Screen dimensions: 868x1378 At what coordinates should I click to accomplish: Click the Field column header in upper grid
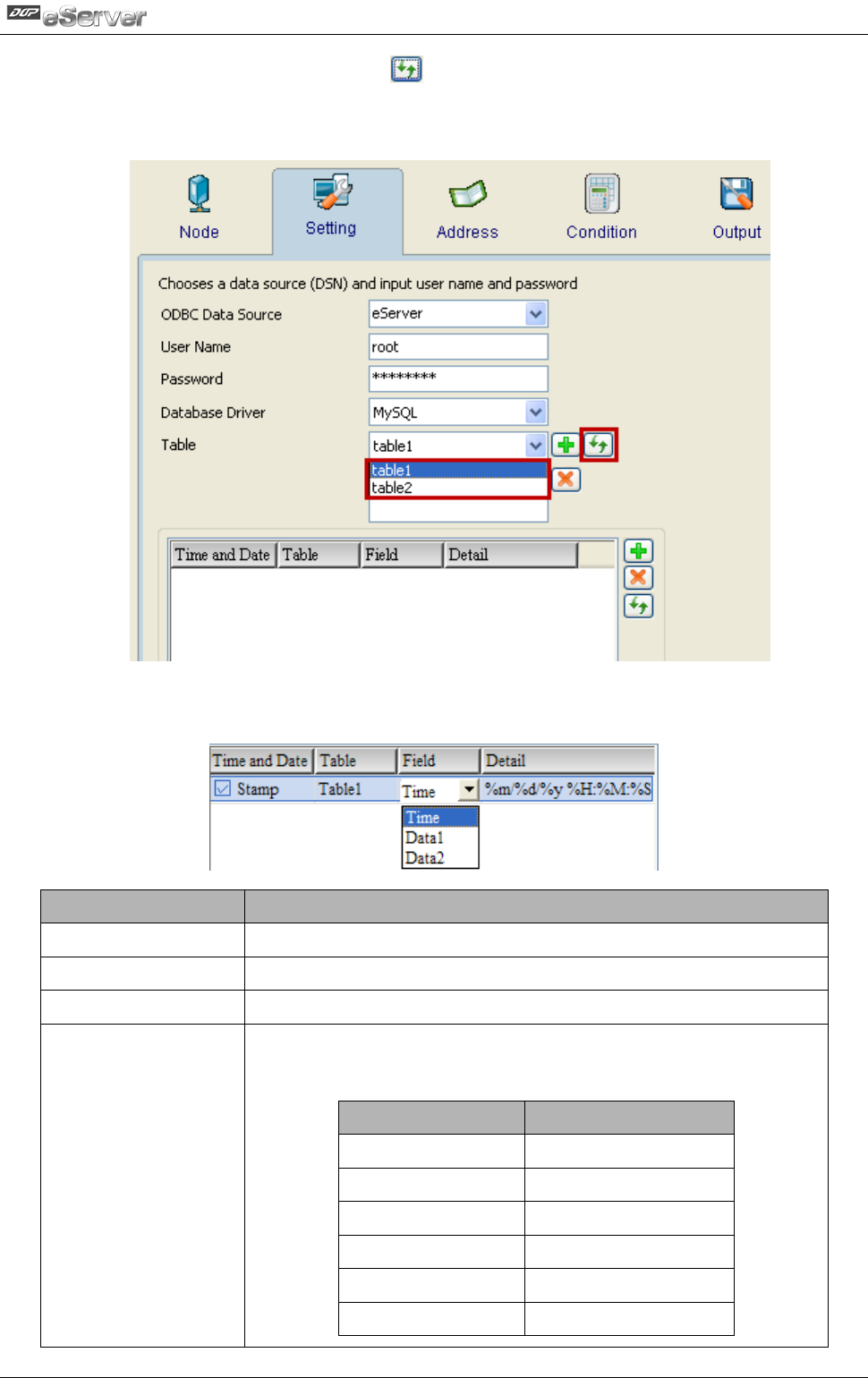pyautogui.click(x=403, y=555)
